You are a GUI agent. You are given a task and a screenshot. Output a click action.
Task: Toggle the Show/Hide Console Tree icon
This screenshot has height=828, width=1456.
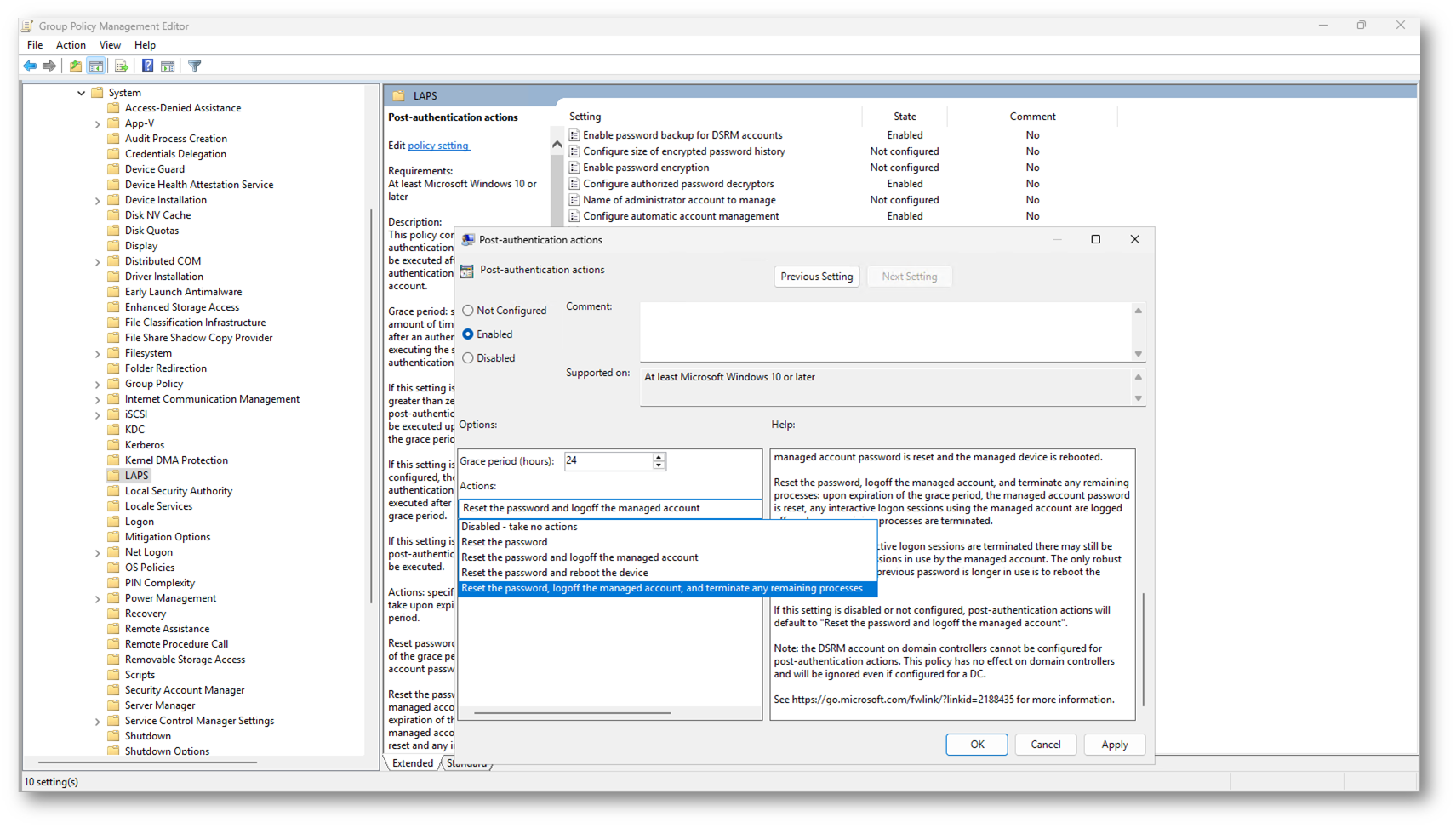[96, 66]
